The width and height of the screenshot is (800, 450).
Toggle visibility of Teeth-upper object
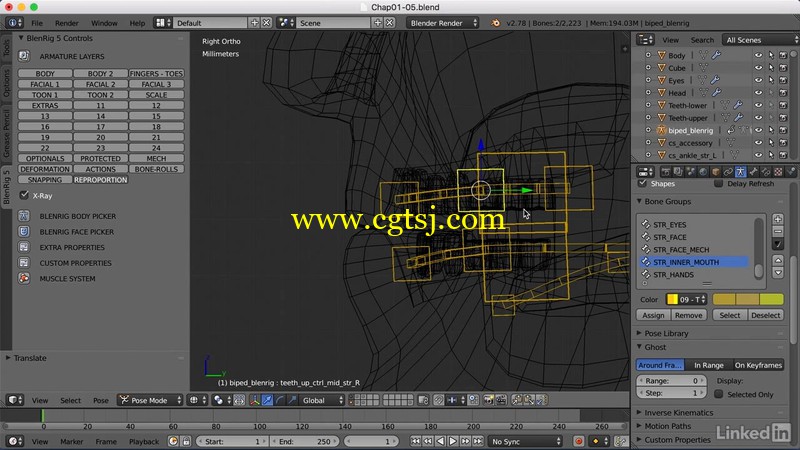point(759,117)
